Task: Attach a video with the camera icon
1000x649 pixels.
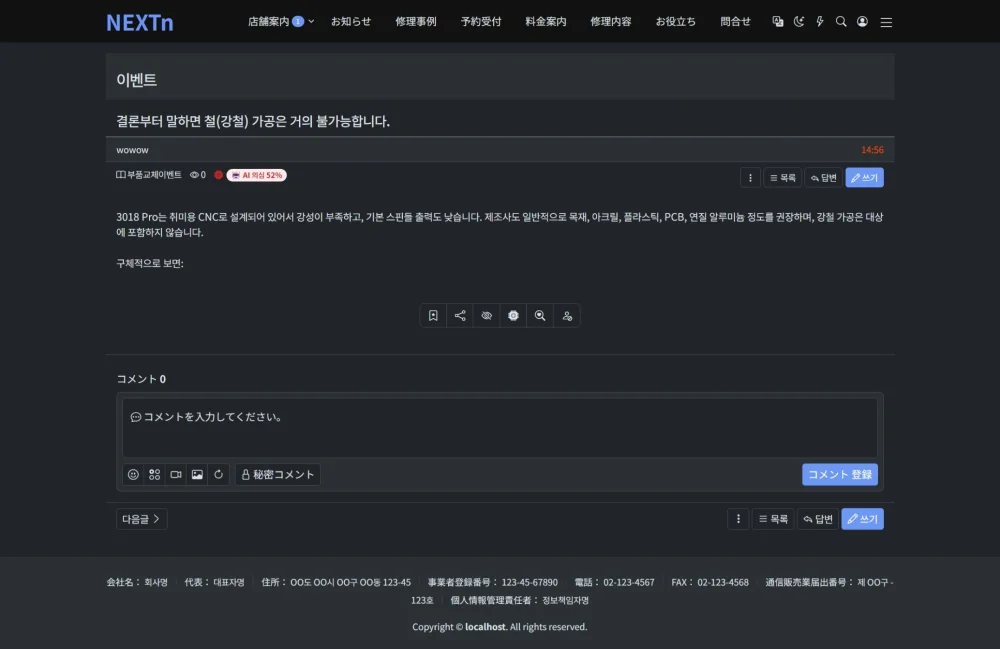Action: click(x=176, y=474)
